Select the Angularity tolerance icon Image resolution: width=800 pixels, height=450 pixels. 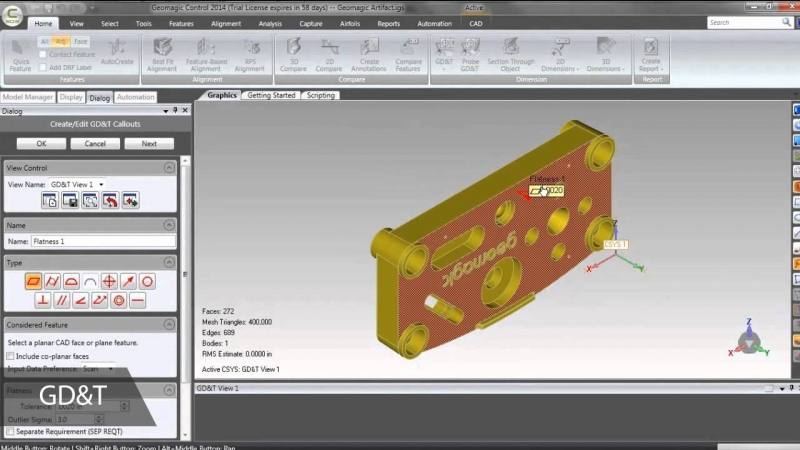(81, 301)
